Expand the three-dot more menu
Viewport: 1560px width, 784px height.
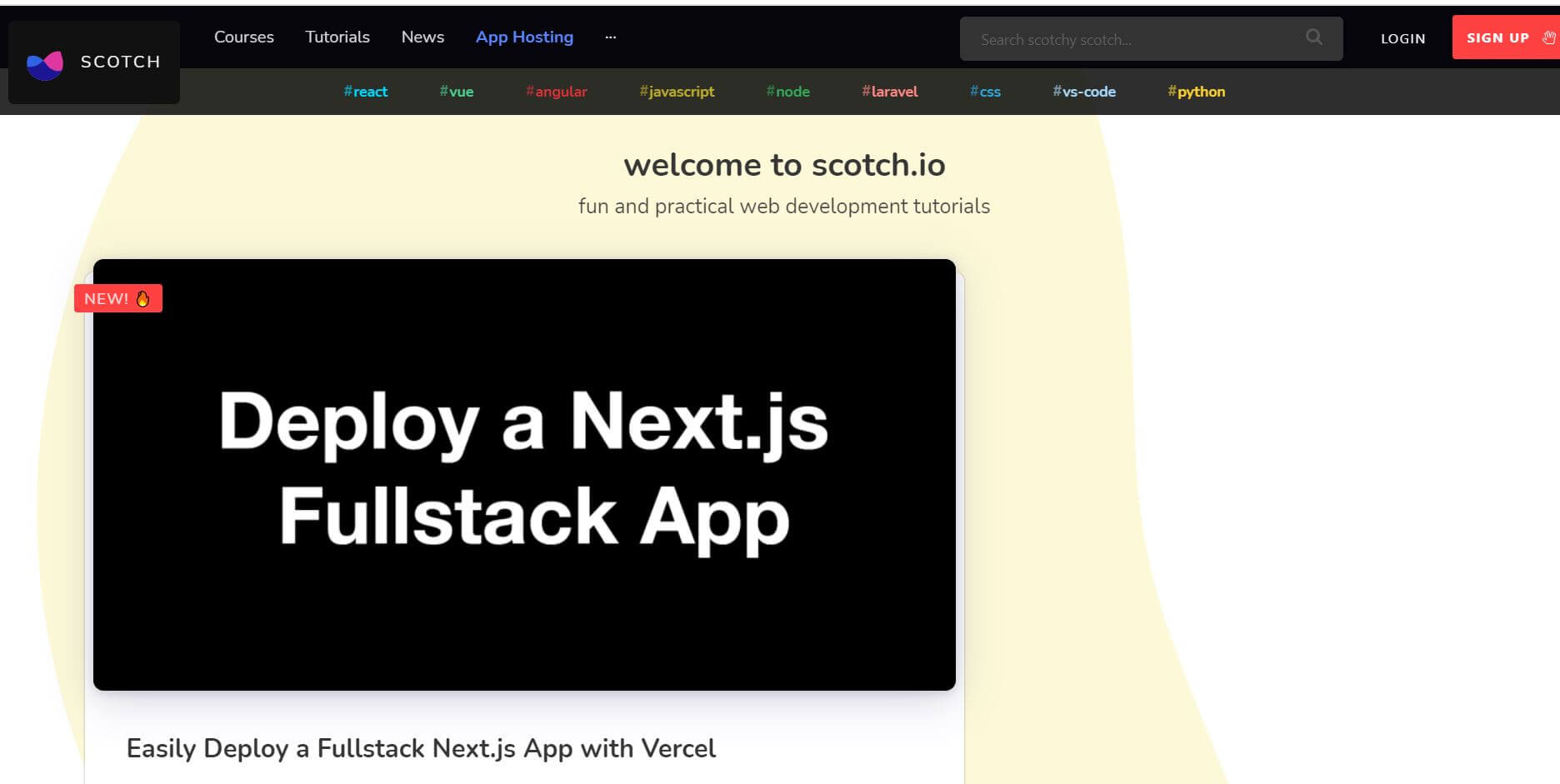point(611,37)
